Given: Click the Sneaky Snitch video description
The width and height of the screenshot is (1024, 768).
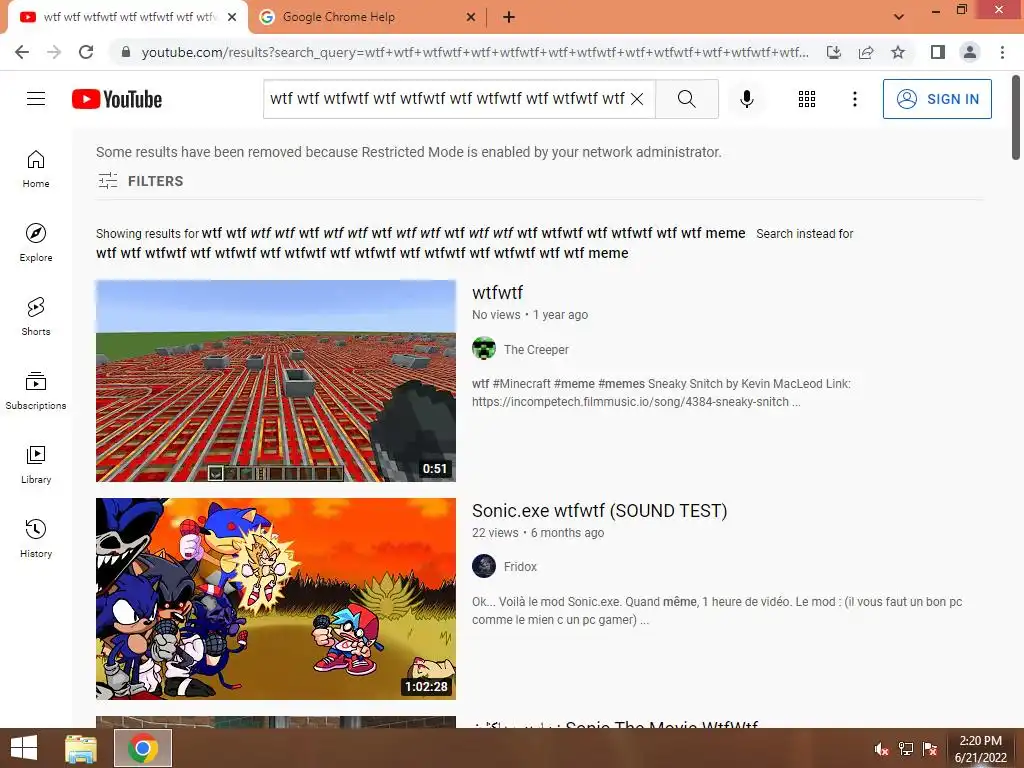Looking at the screenshot, I should [x=662, y=392].
